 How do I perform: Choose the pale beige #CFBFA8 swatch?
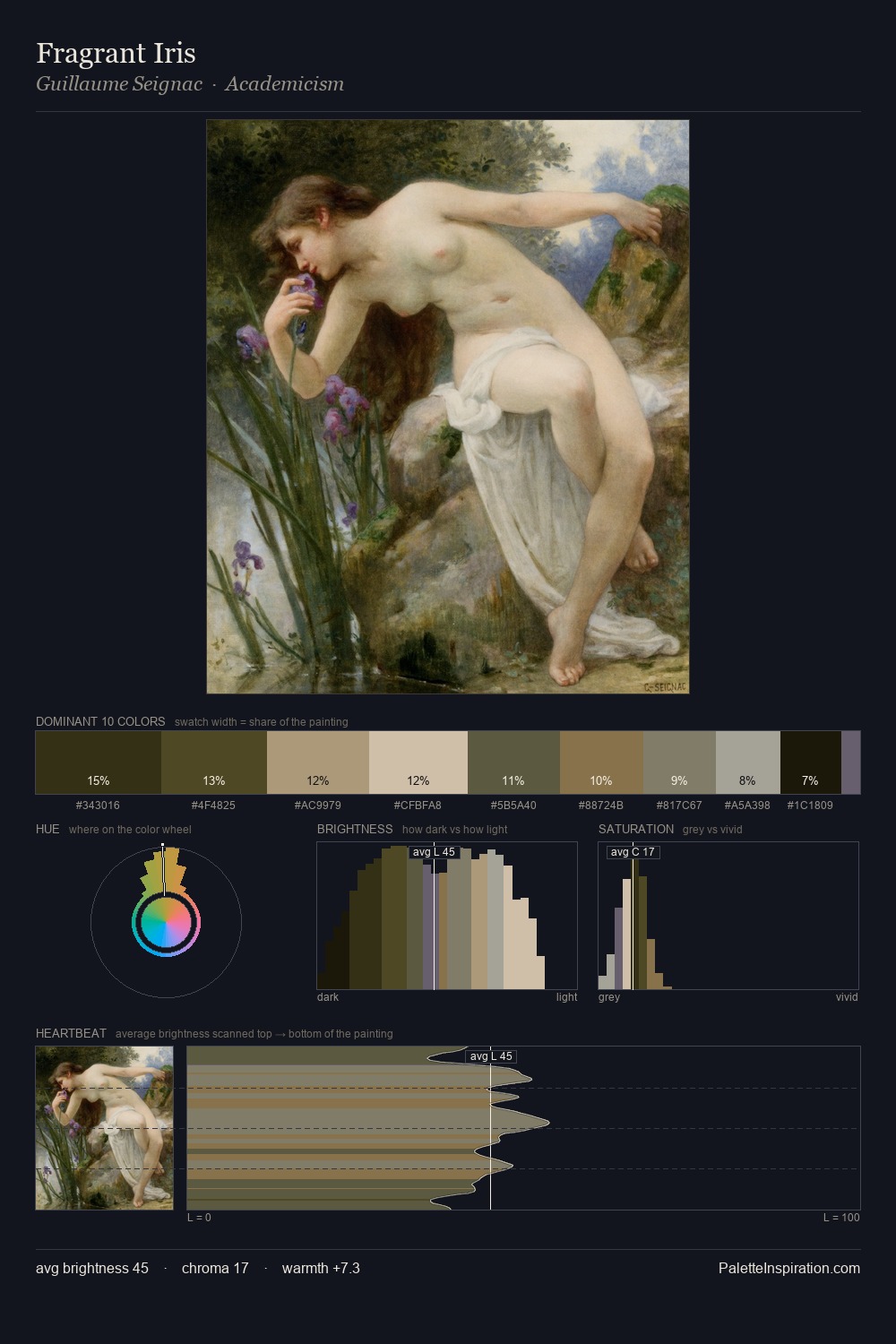click(x=418, y=762)
